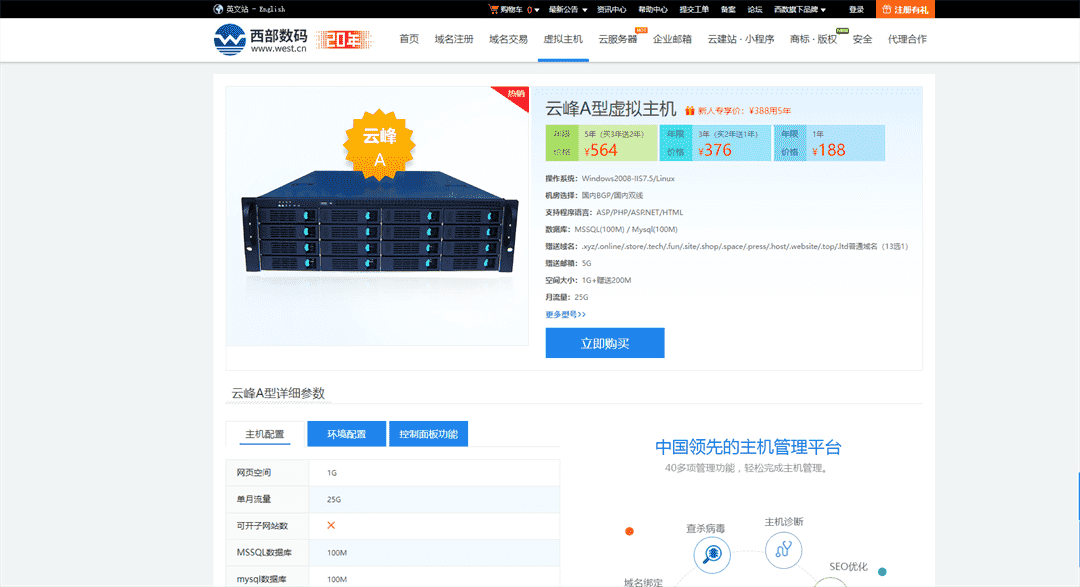Click the 20年 anniversary badge
Image resolution: width=1080 pixels, height=587 pixels.
344,39
